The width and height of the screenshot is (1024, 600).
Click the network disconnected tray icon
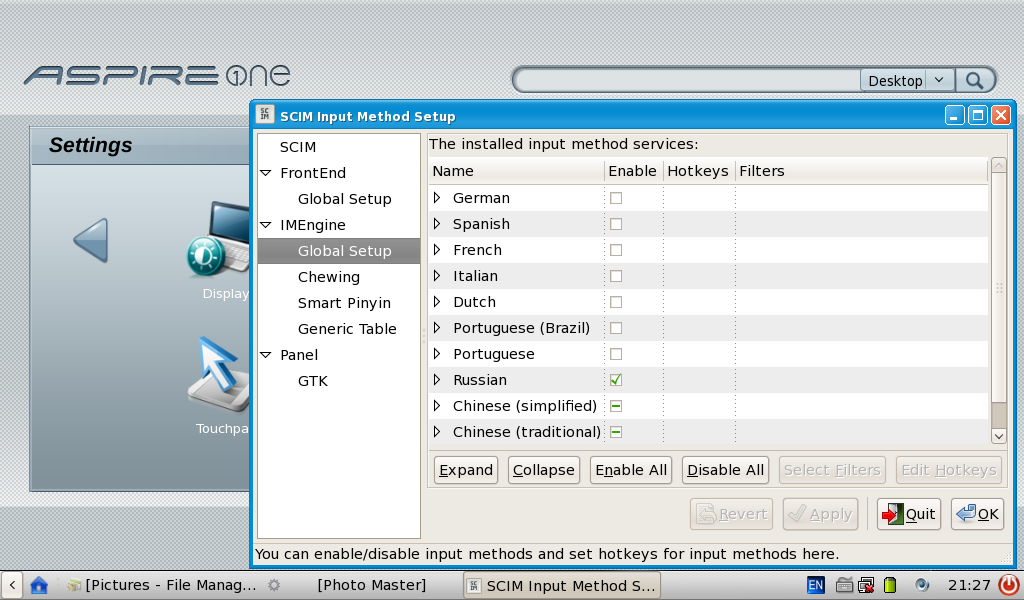[867, 585]
